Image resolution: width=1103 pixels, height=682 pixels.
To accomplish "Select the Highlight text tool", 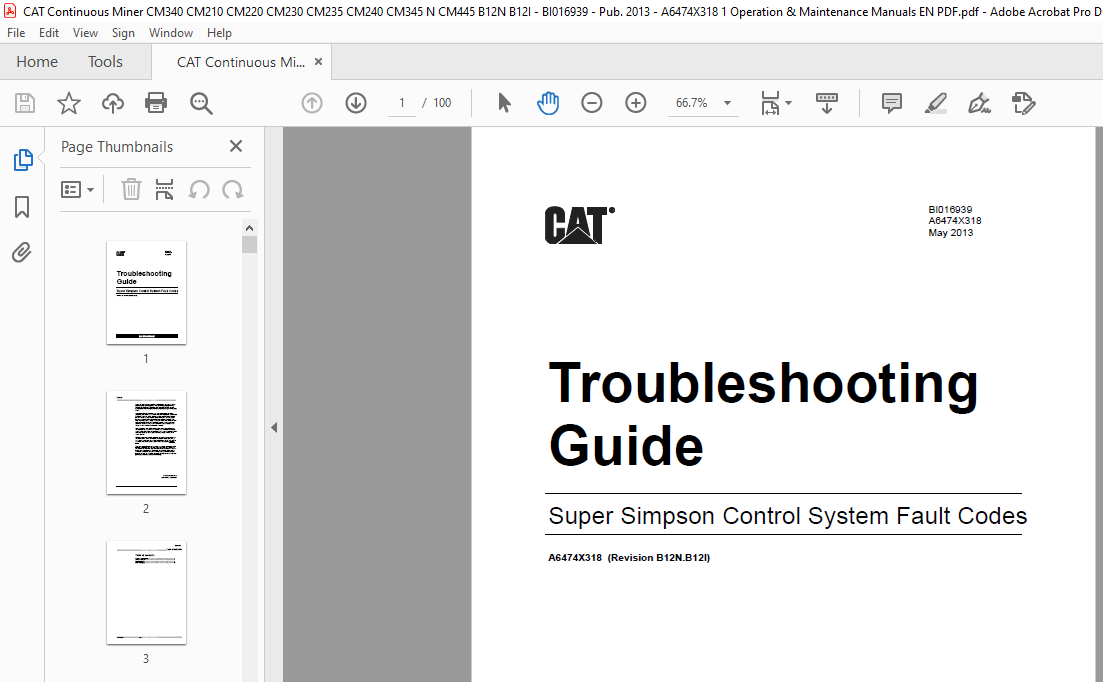I will (x=936, y=103).
